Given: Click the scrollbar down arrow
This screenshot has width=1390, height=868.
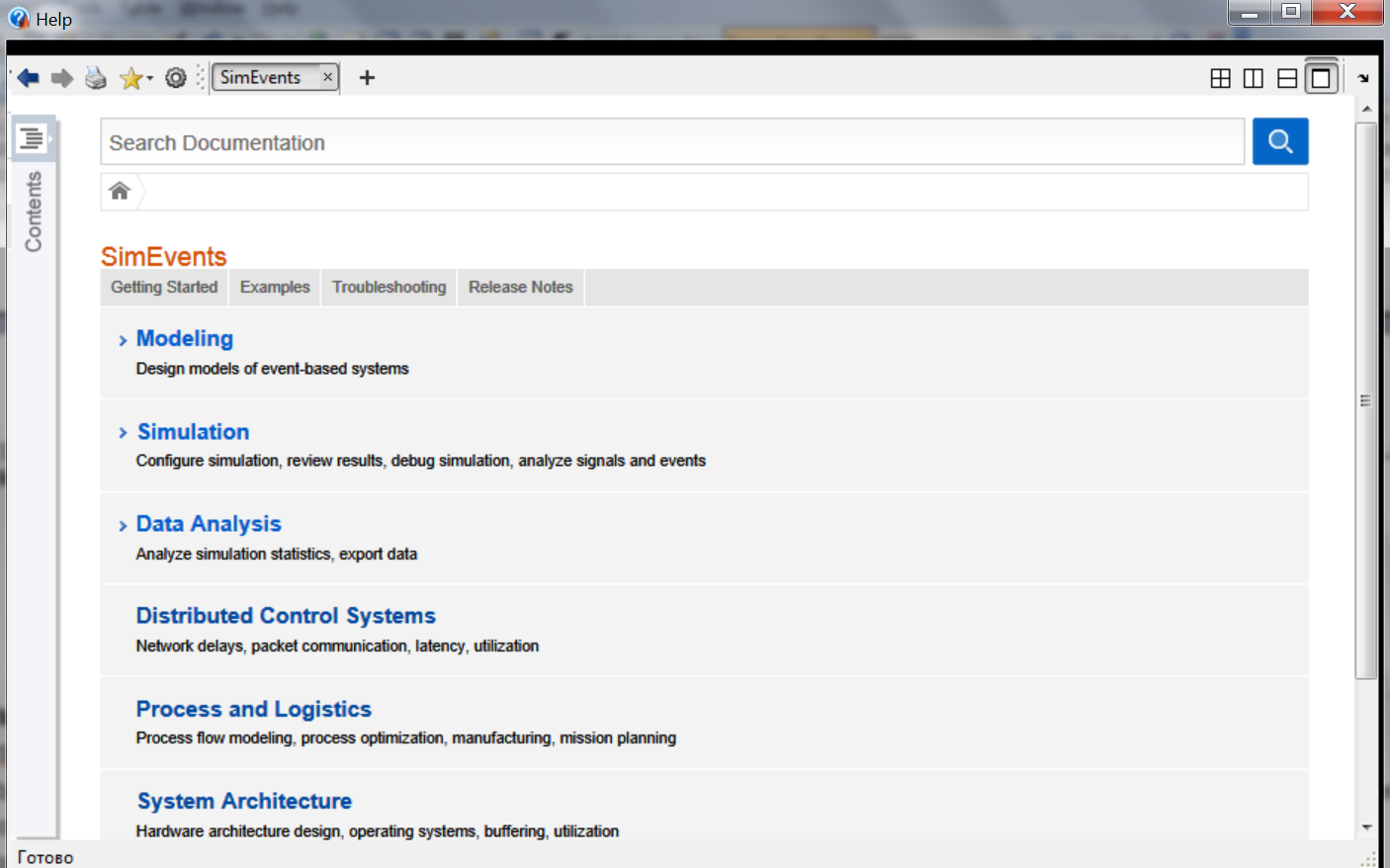Looking at the screenshot, I should pos(1365,827).
